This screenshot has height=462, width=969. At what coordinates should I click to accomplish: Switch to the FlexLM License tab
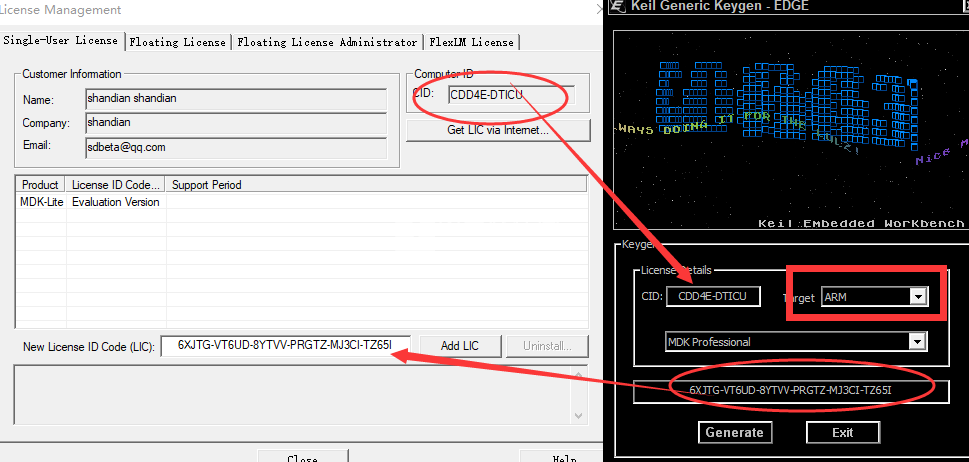[x=472, y=42]
